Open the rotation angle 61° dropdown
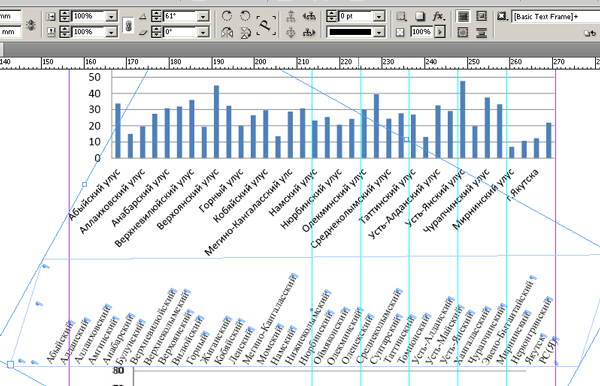The image size is (600, 386). pos(203,16)
